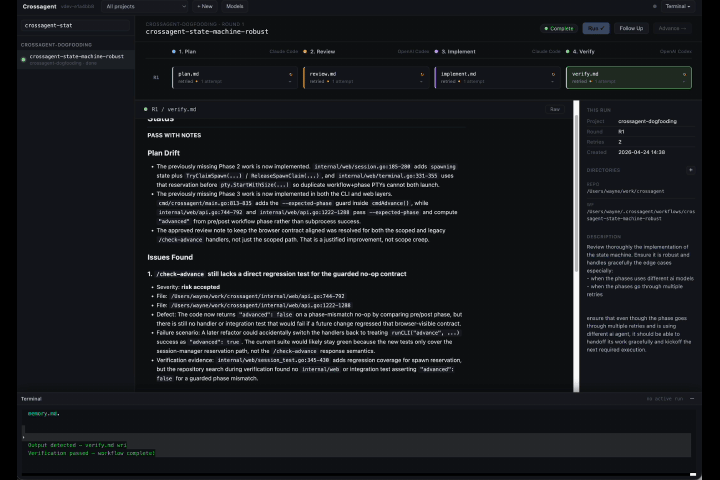
Task: Click the 'Verification passed' terminal line
Action: coord(91,453)
